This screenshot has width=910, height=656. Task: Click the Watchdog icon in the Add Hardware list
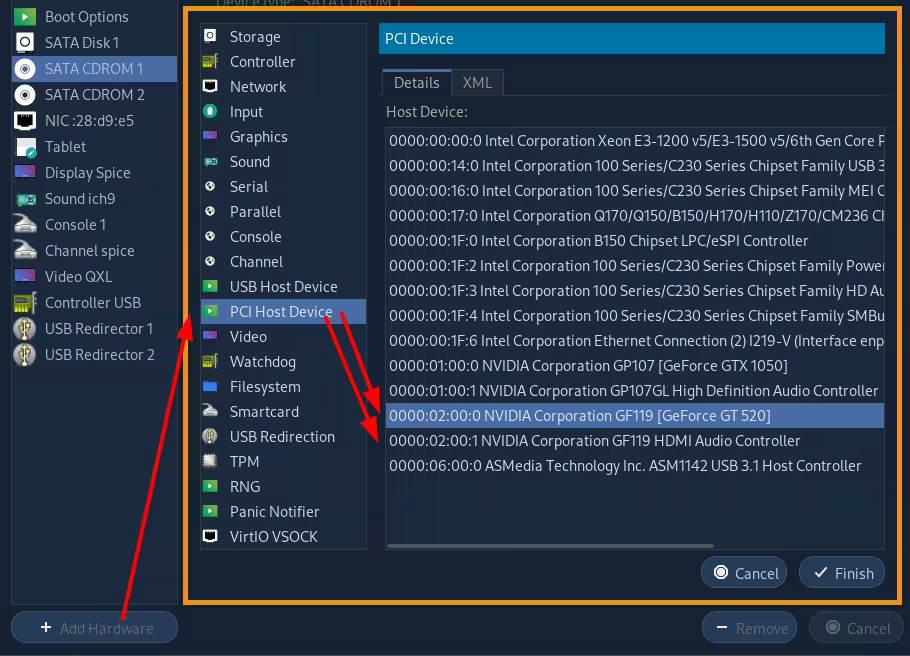210,361
